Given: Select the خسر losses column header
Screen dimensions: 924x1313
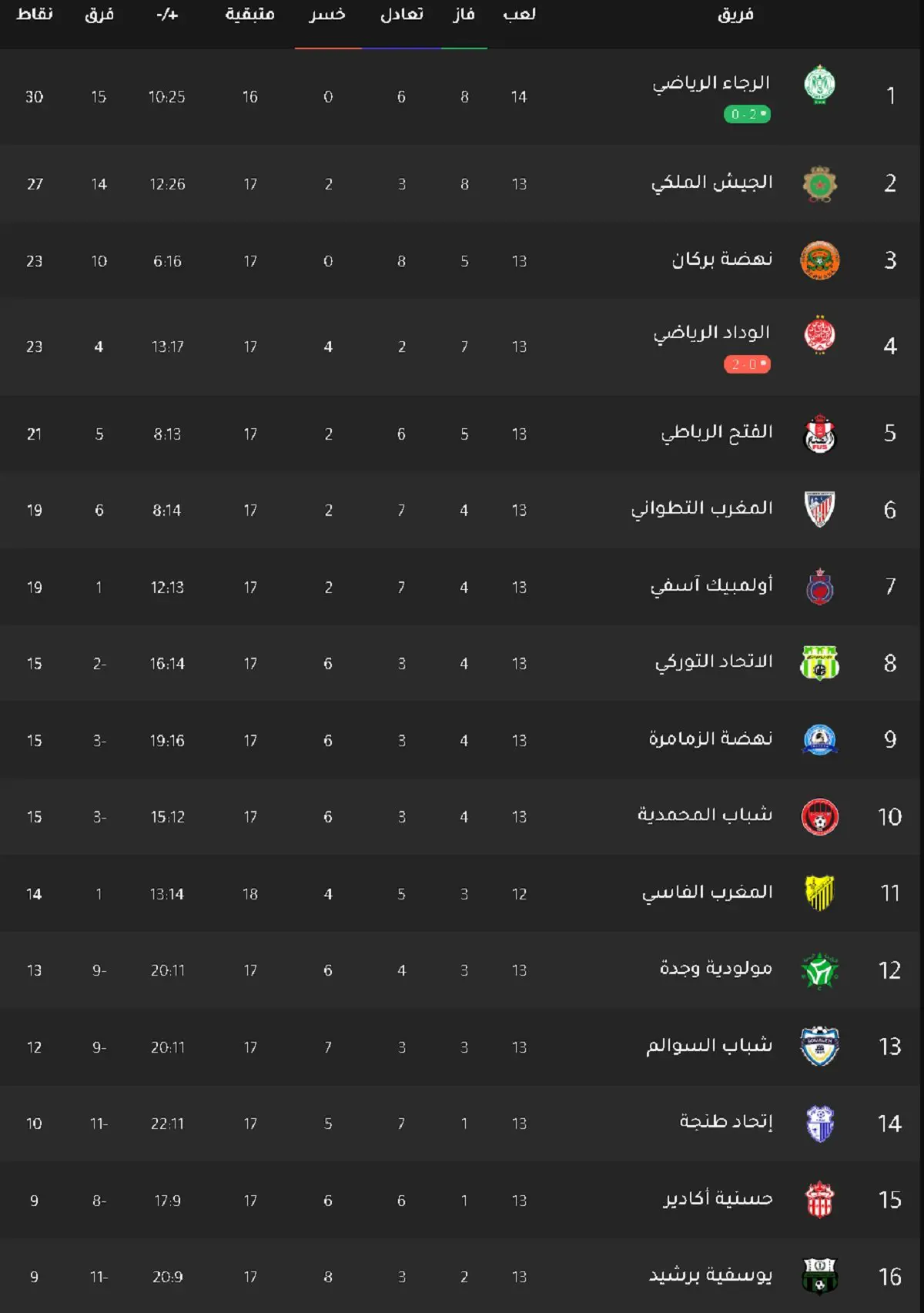Looking at the screenshot, I should pyautogui.click(x=327, y=15).
